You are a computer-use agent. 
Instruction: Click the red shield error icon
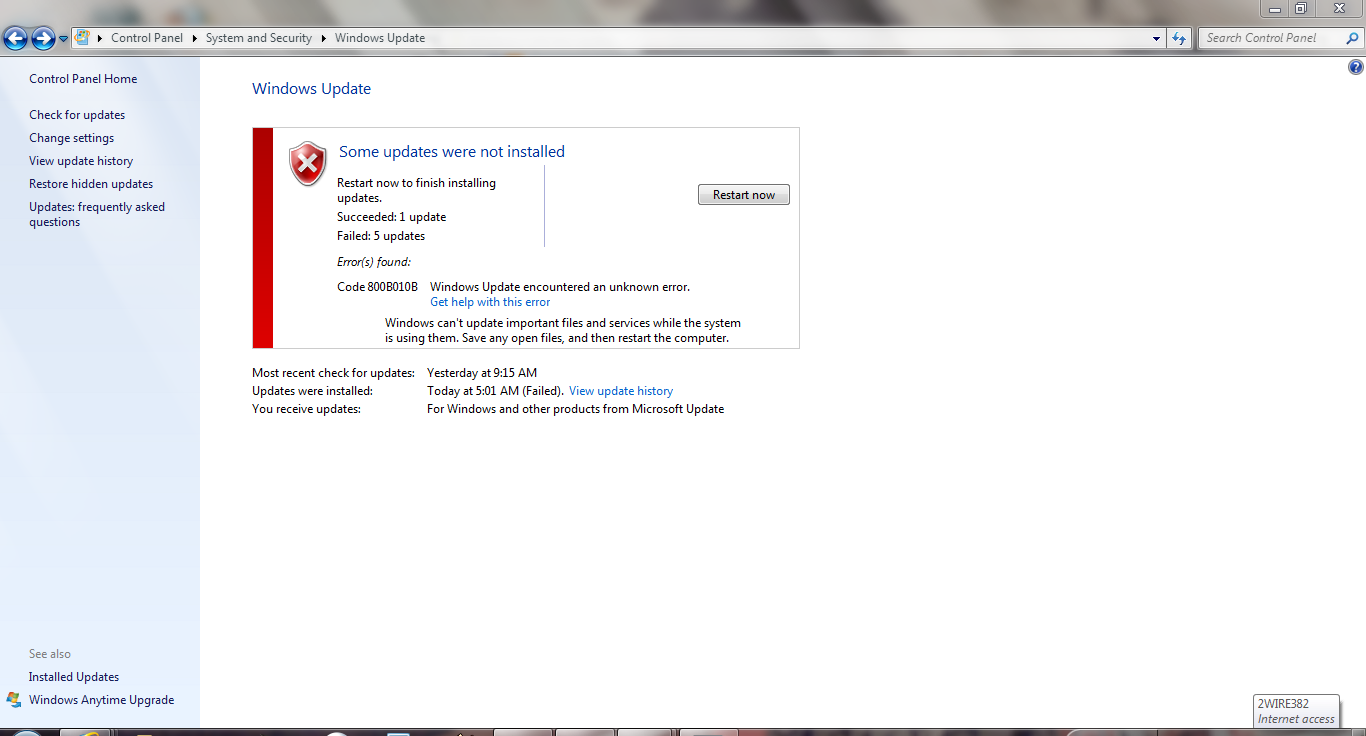coord(308,163)
